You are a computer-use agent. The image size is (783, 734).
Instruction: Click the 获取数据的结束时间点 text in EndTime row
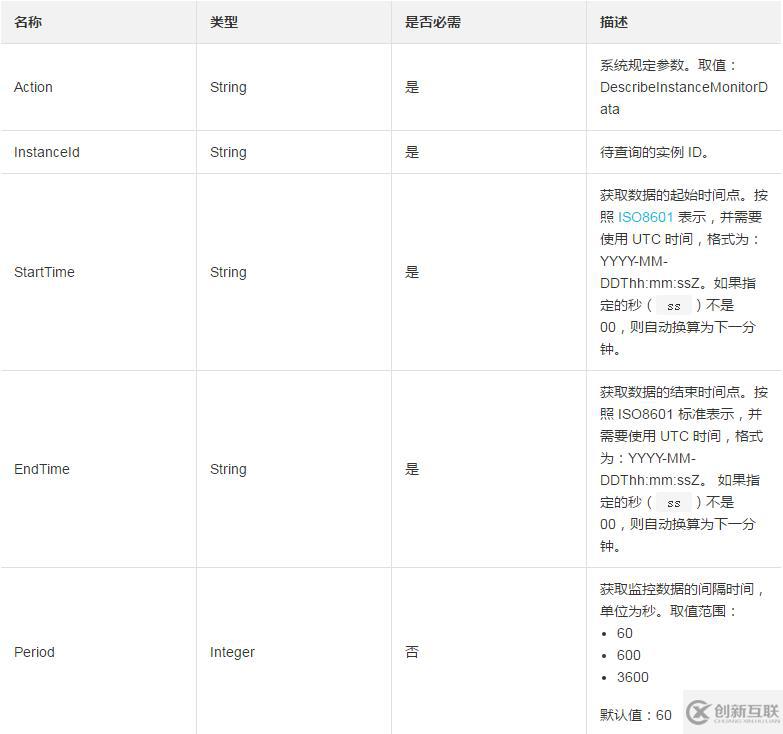point(670,392)
